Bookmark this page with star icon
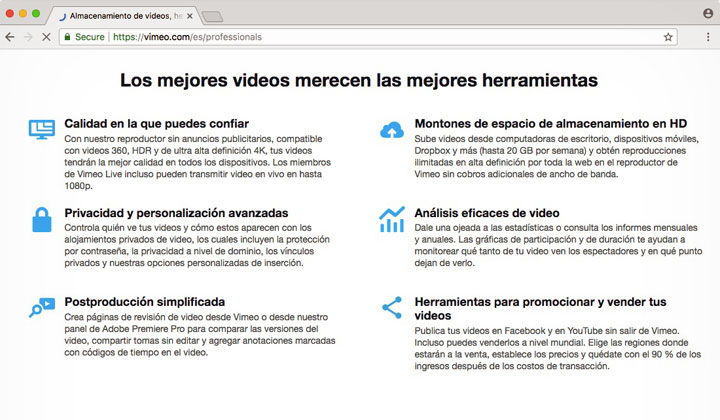This screenshot has height=420, width=720. (668, 37)
